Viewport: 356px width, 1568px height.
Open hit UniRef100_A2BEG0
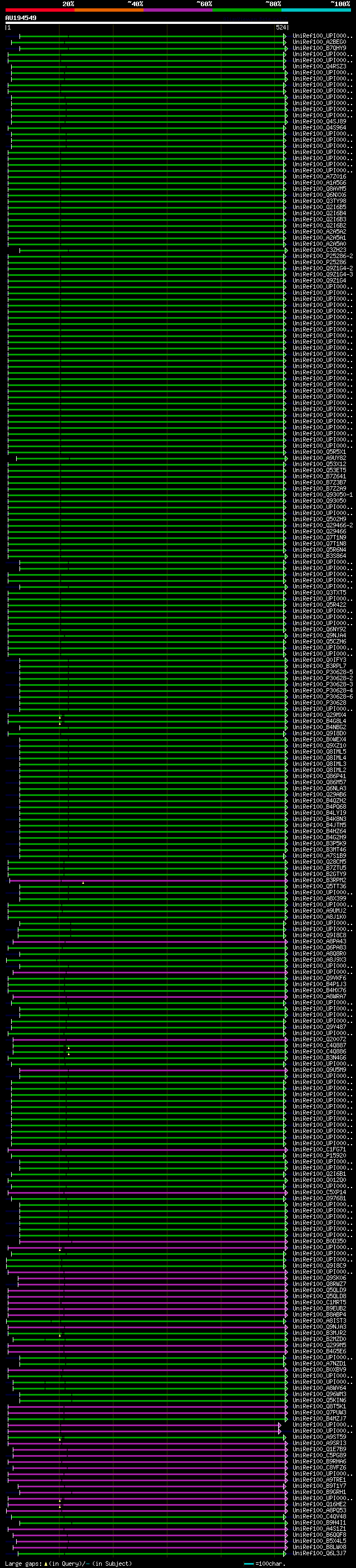[x=319, y=43]
